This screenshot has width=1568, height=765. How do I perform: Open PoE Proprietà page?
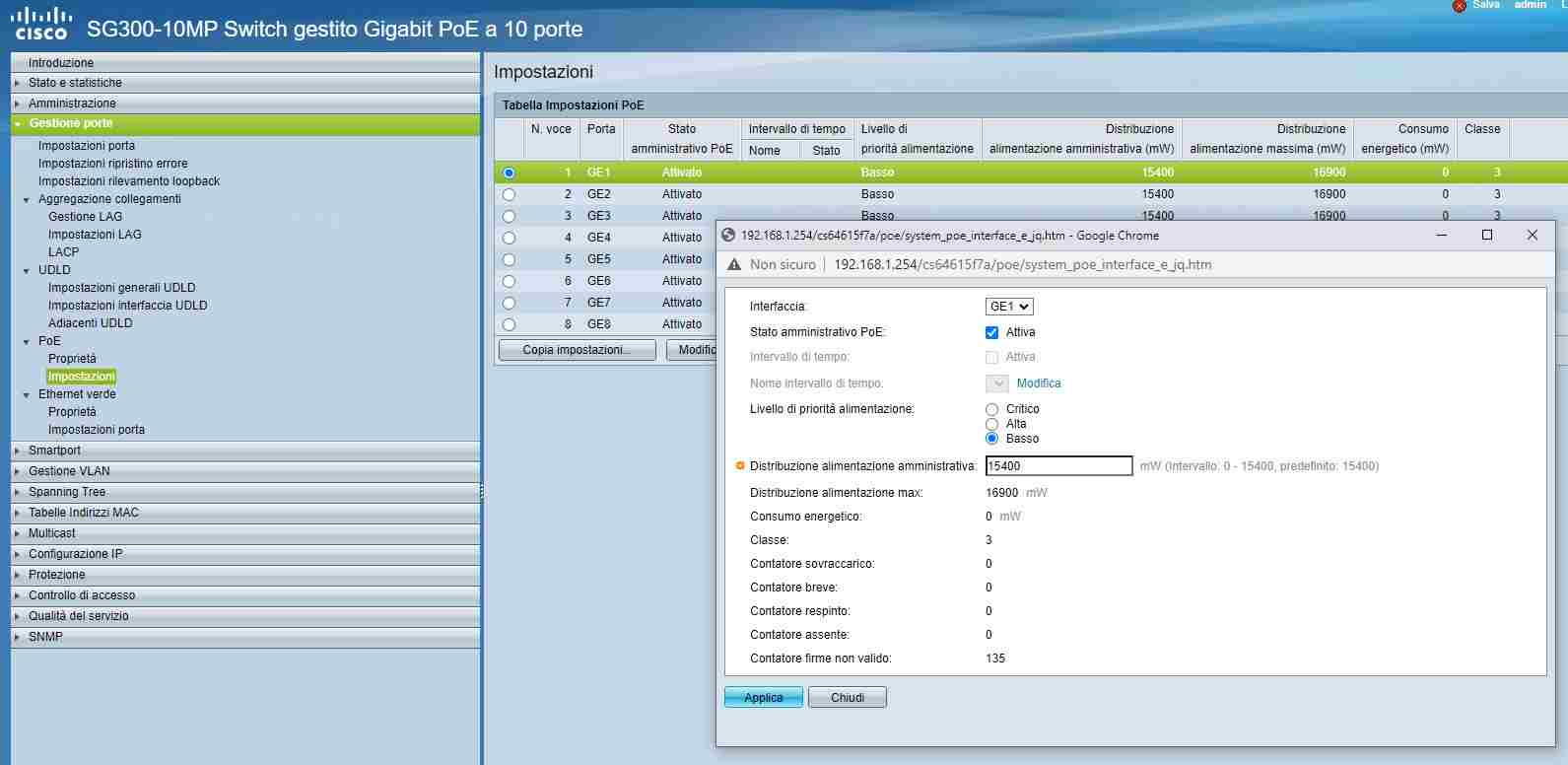pyautogui.click(x=72, y=359)
